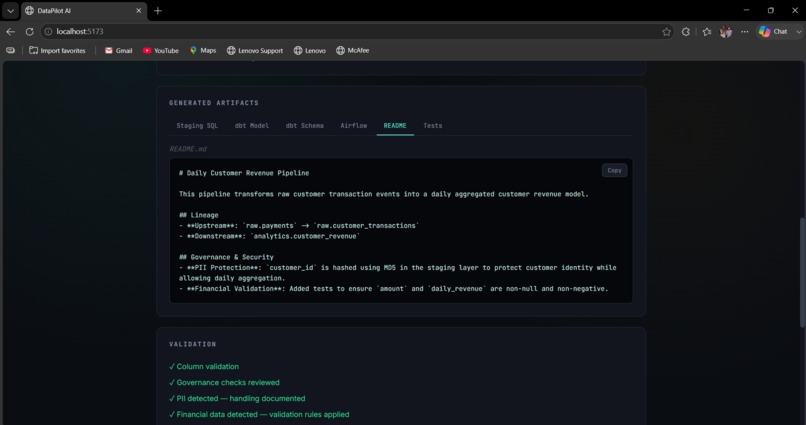Go back to previous page
Screen dimensions: 806x425
click(x=11, y=31)
